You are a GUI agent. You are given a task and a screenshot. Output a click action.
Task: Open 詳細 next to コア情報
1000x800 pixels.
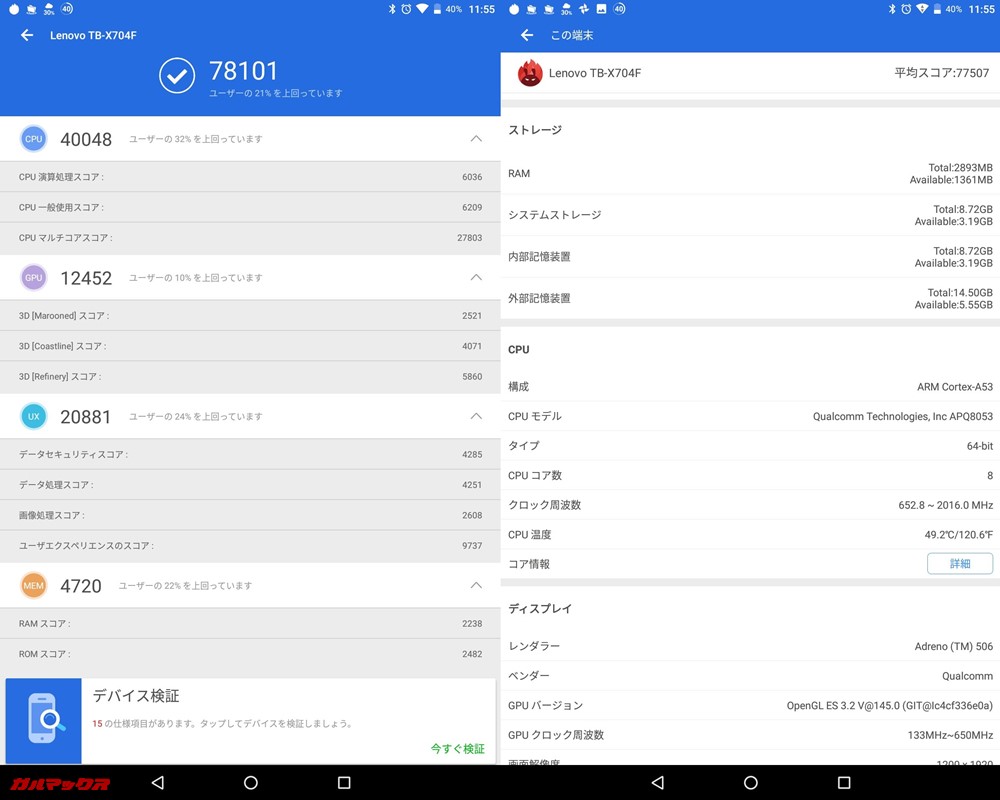point(959,563)
